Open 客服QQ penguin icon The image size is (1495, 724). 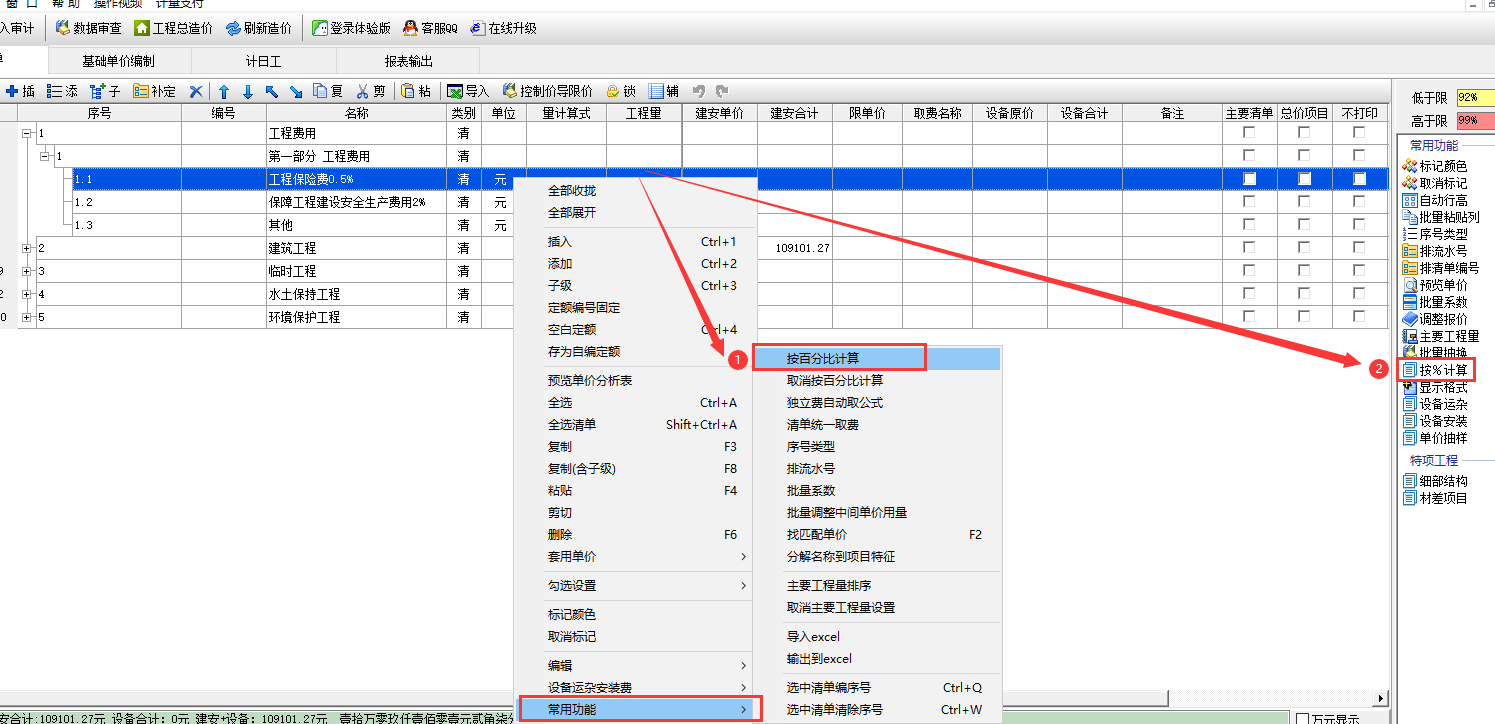click(x=411, y=28)
